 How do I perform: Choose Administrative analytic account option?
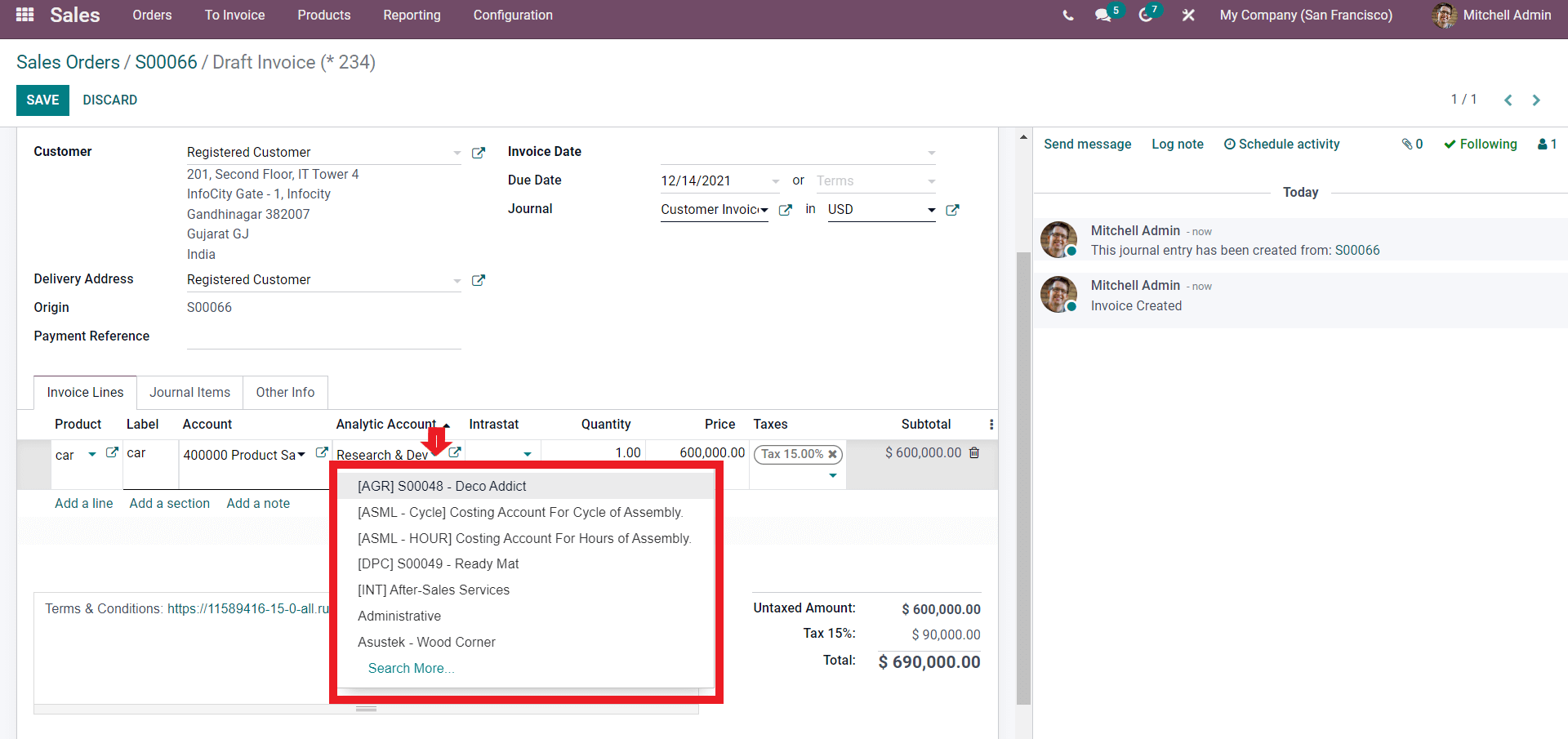pyautogui.click(x=526, y=617)
